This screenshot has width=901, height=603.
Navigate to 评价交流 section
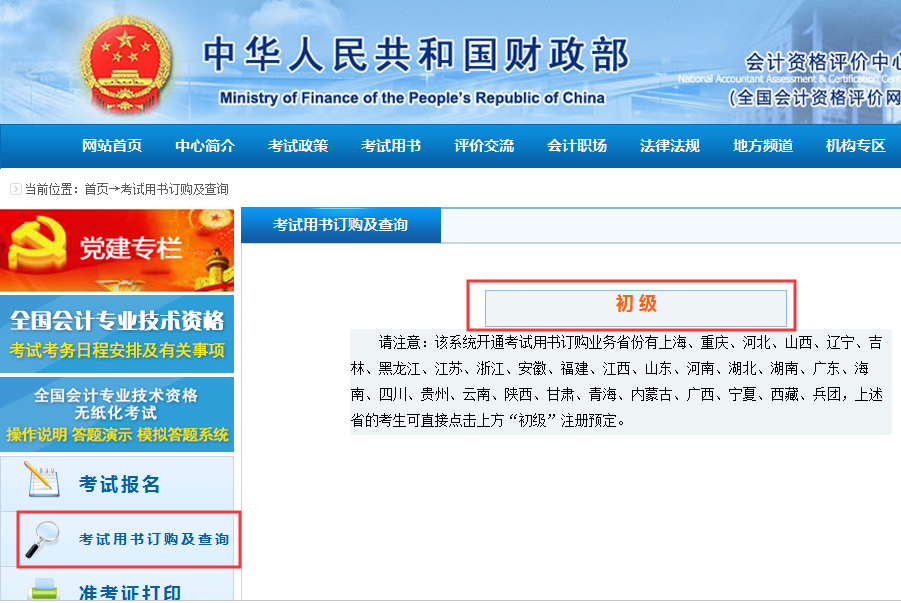pyautogui.click(x=484, y=146)
